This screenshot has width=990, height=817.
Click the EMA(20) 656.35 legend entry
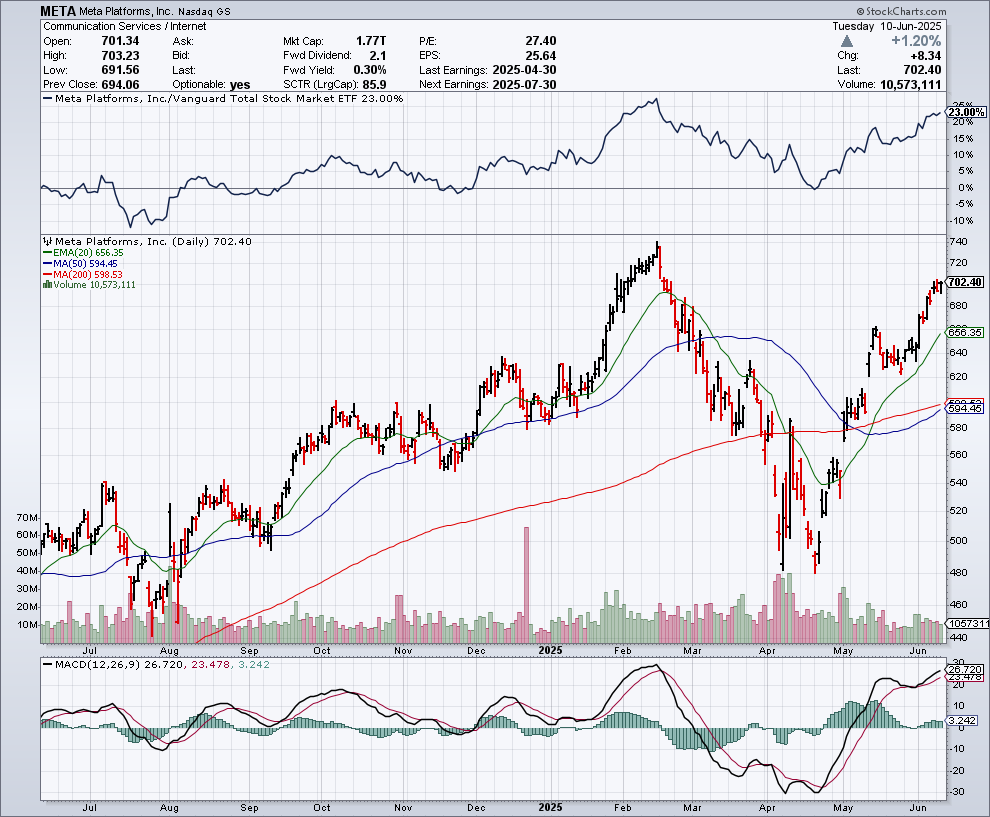tap(83, 253)
